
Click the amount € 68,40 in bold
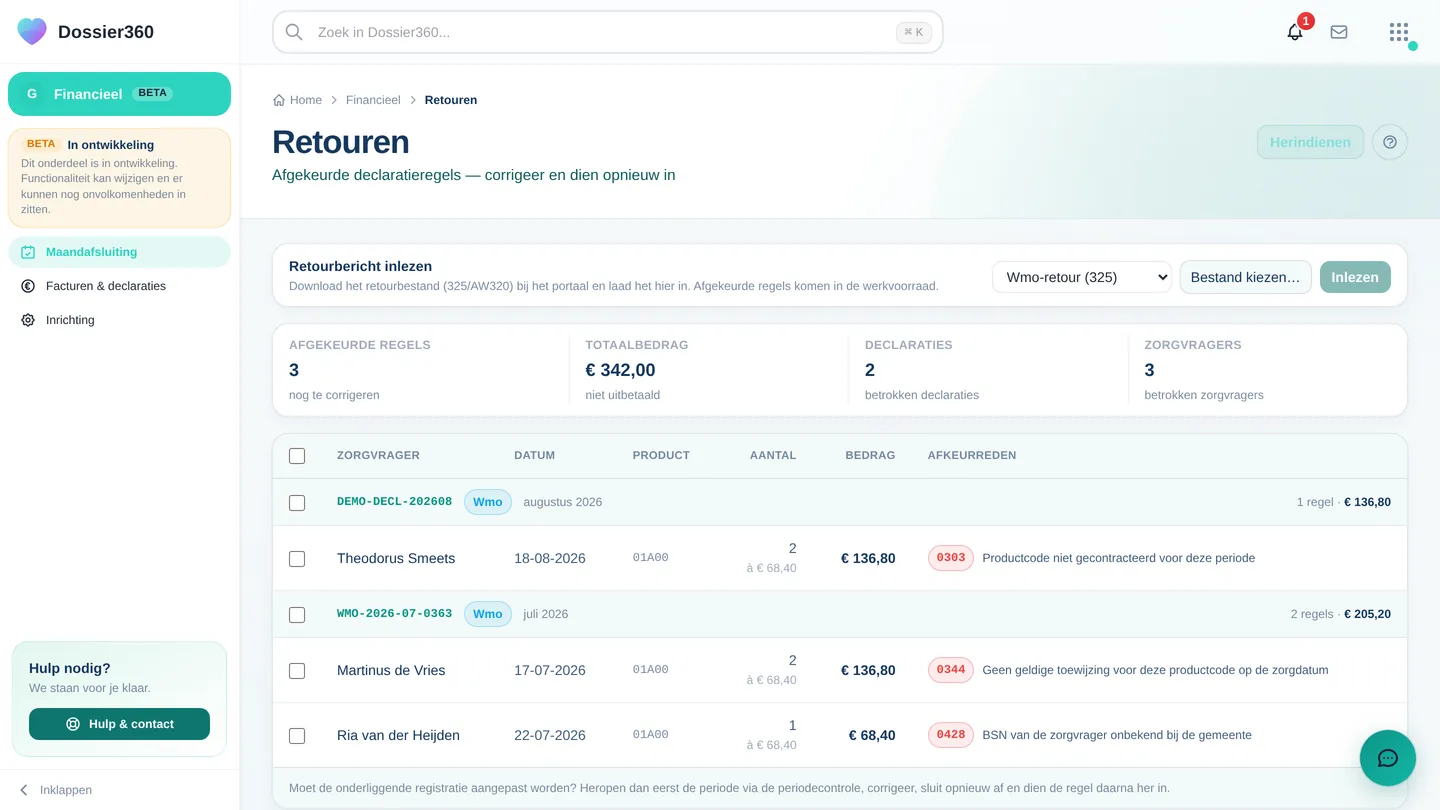coord(872,735)
